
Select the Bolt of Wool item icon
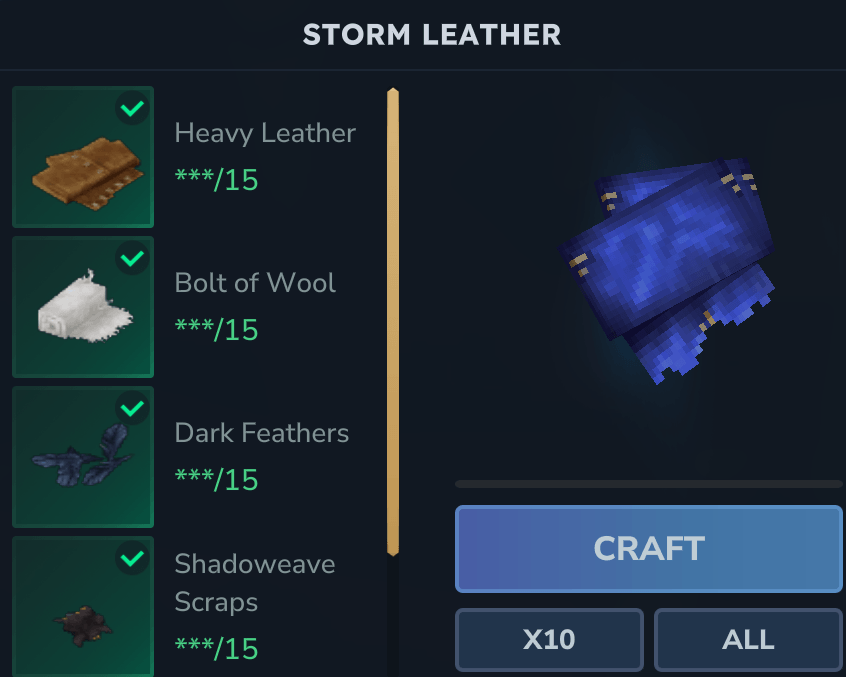click(x=83, y=307)
